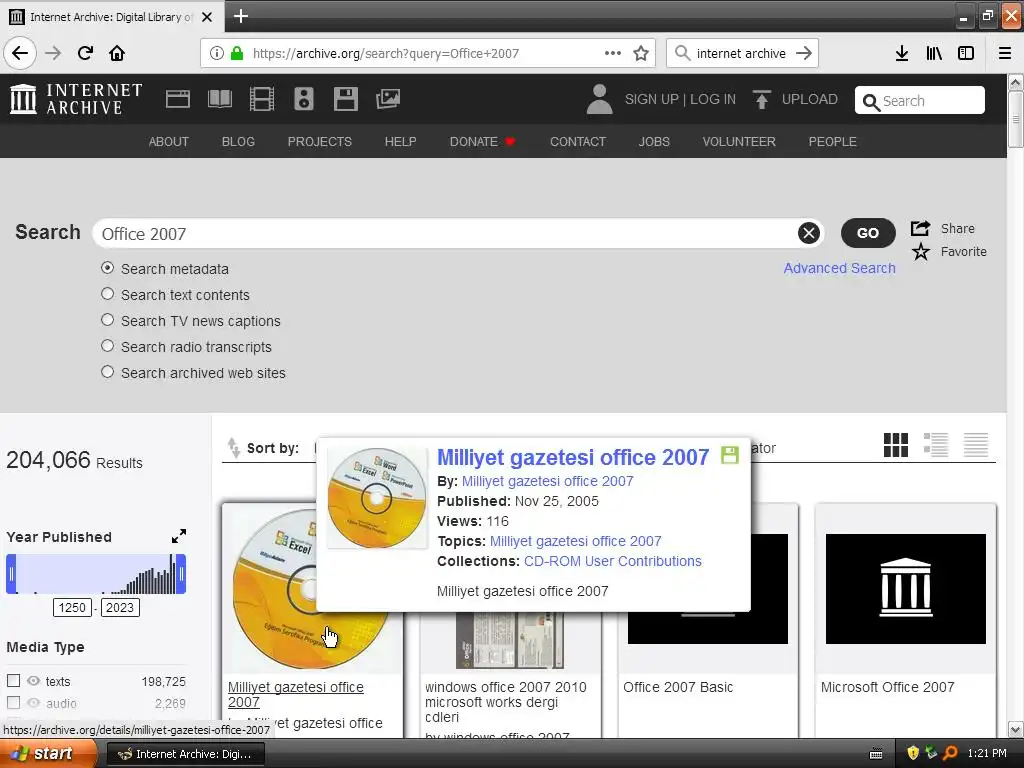1024x768 pixels.
Task: Go back with browser back arrow
Action: (x=20, y=53)
